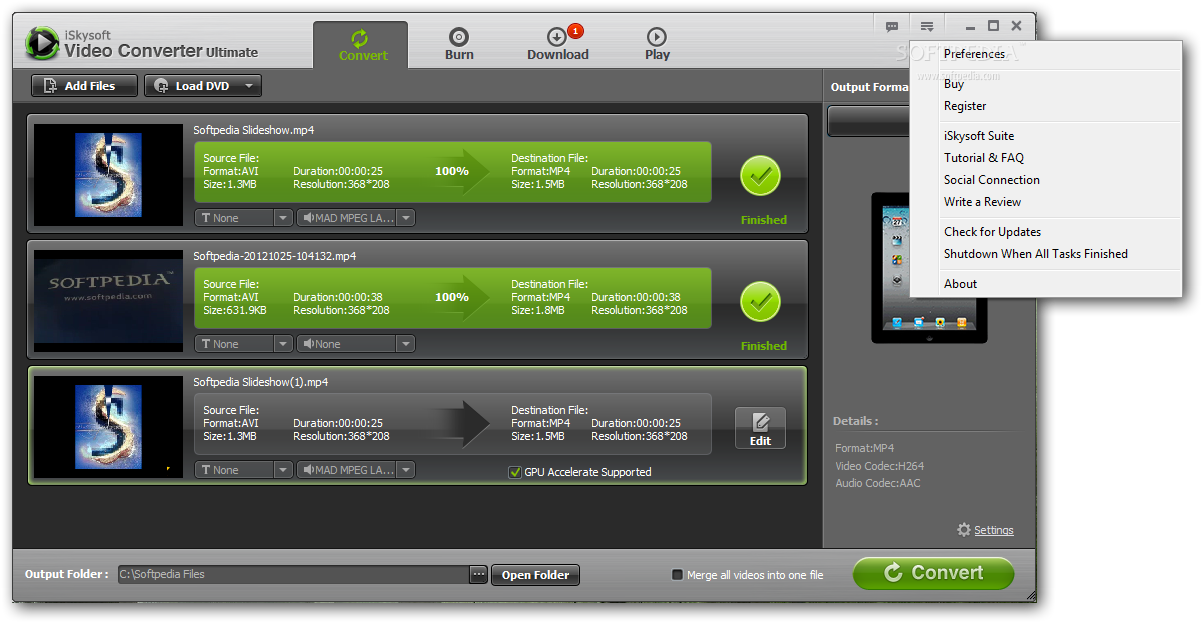Image resolution: width=1203 pixels, height=623 pixels.
Task: Select Softpedia-20121025-104132.mp4 thumbnail
Action: [108, 301]
